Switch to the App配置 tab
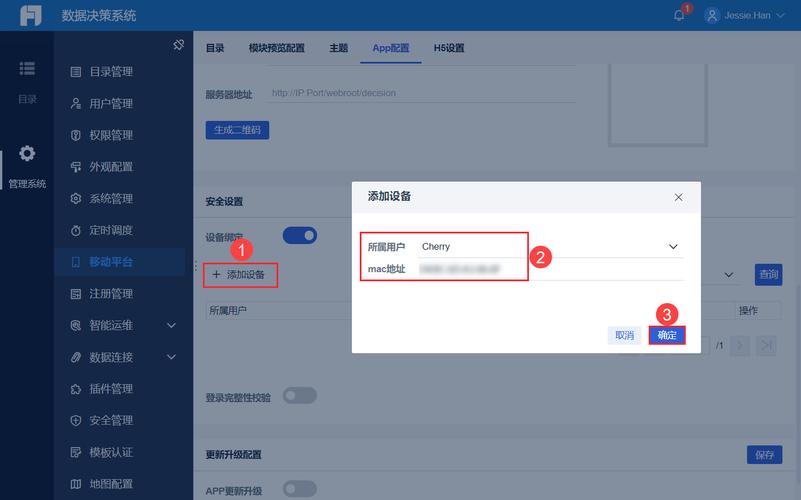801x500 pixels. point(391,48)
